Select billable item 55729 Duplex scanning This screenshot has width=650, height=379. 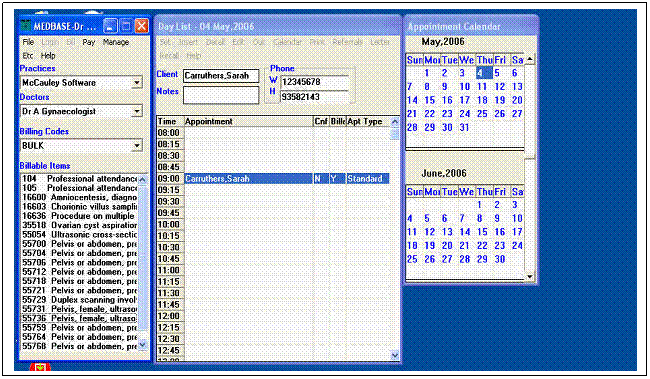79,300
